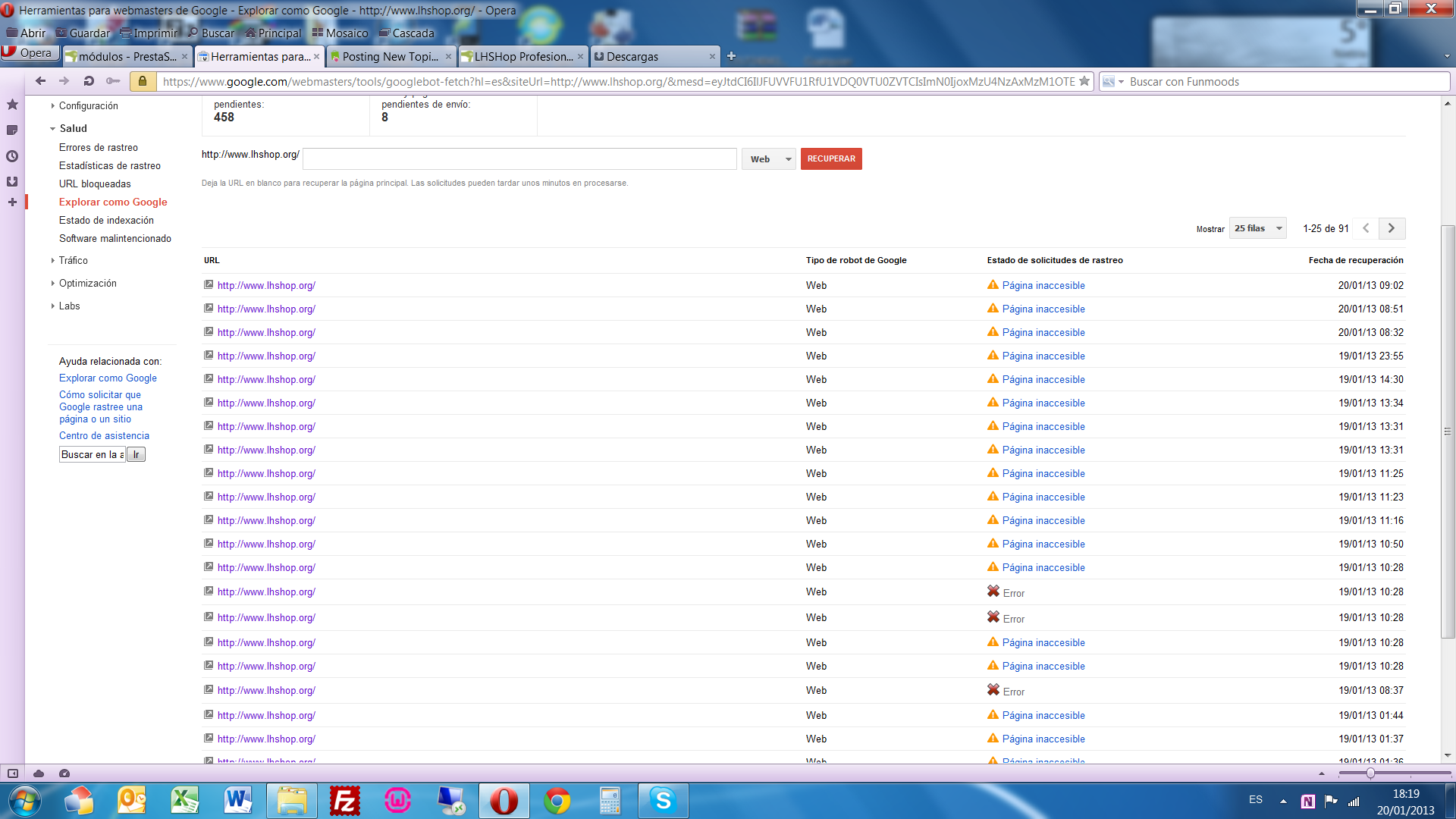1456x819 pixels.
Task: Click the browser reload button
Action: 89,81
